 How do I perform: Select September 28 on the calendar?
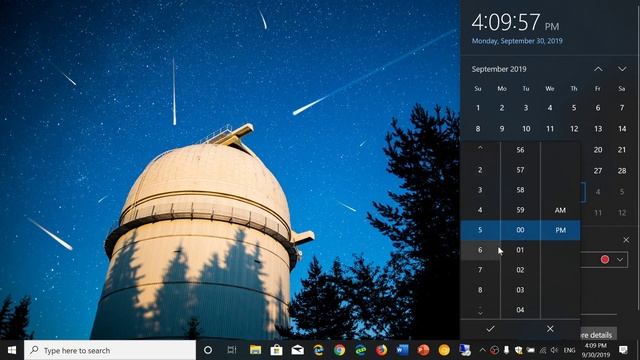click(622, 171)
